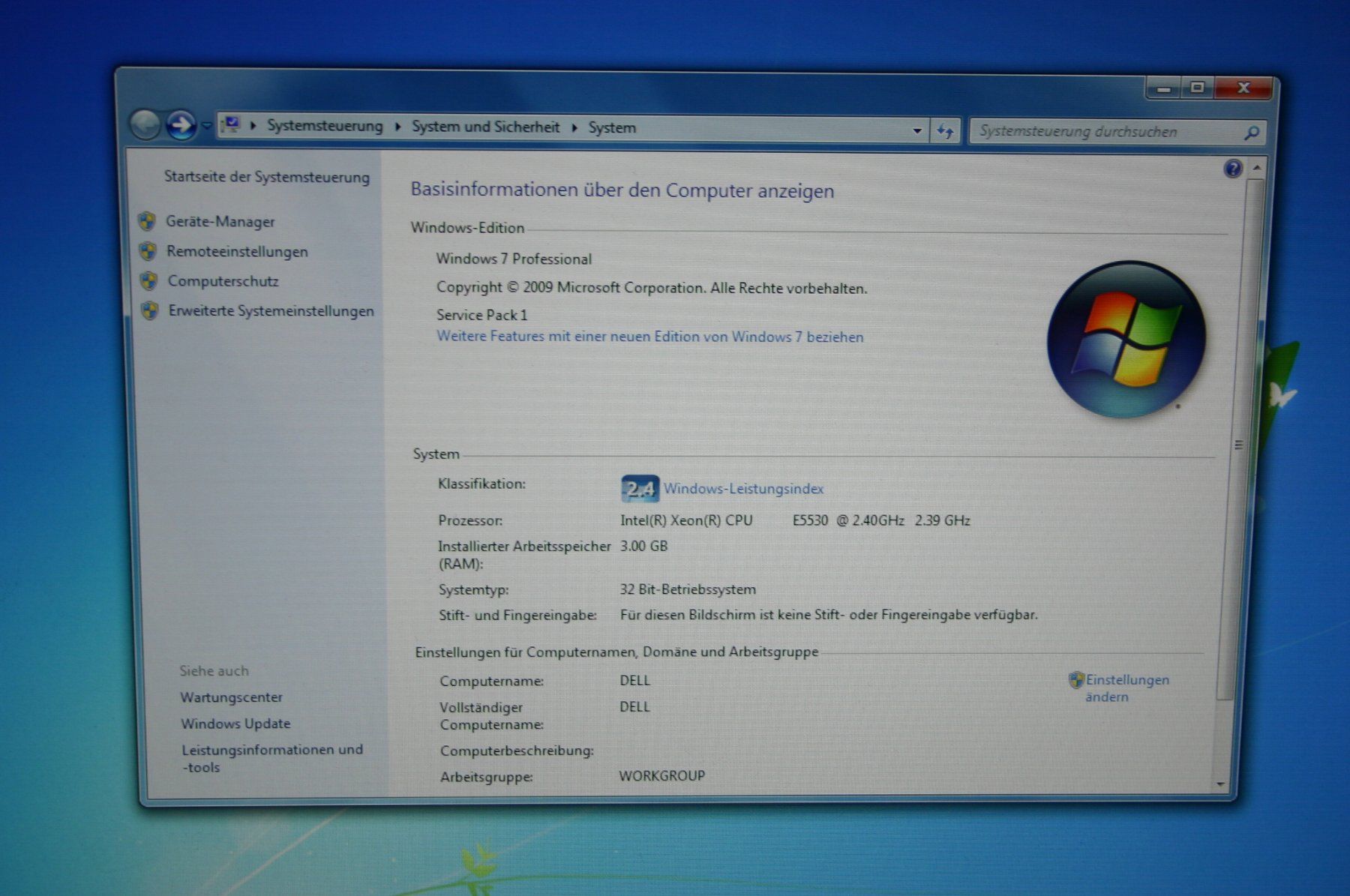Screen dimensions: 1350x896
Task: Click the blue help question mark icon
Action: point(1232,169)
